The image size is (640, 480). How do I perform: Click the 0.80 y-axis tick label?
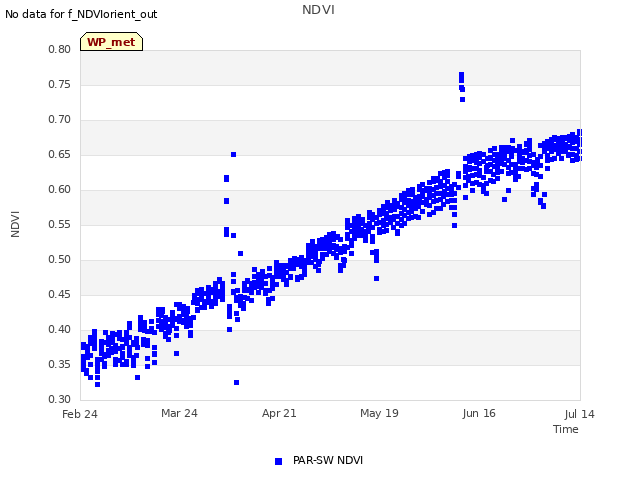(60, 49)
